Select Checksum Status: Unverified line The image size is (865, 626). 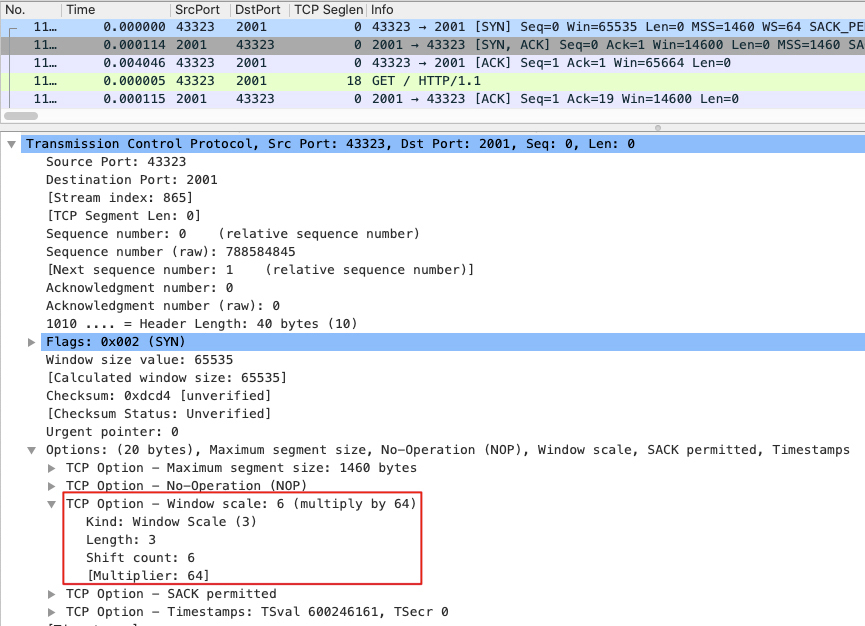coord(158,414)
